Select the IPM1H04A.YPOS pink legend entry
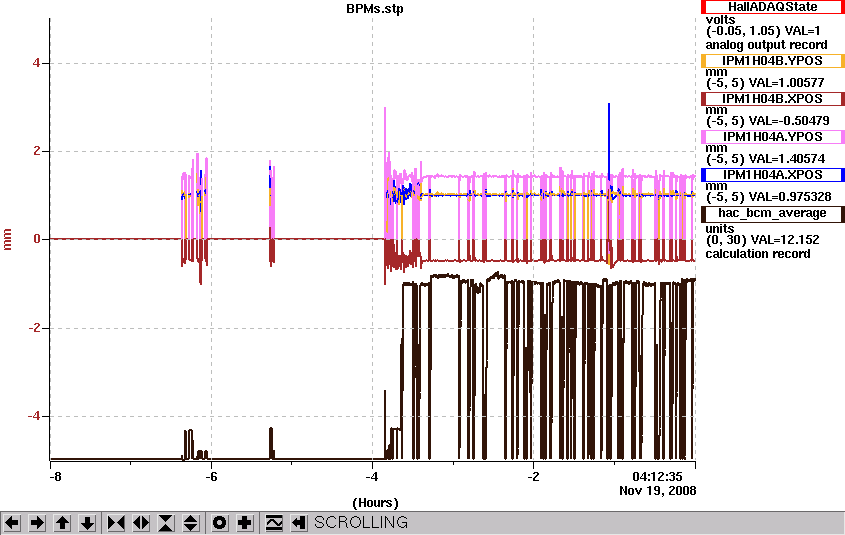Viewport: 845px width, 535px height. point(772,137)
